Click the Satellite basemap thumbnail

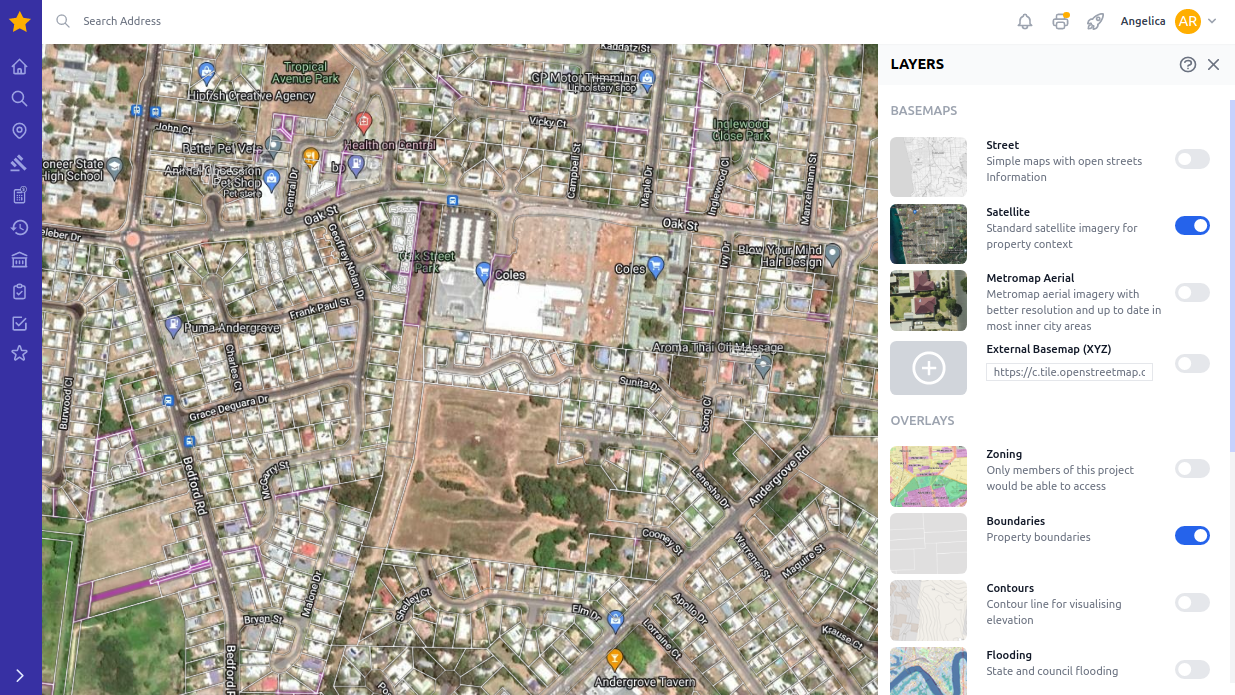click(928, 234)
